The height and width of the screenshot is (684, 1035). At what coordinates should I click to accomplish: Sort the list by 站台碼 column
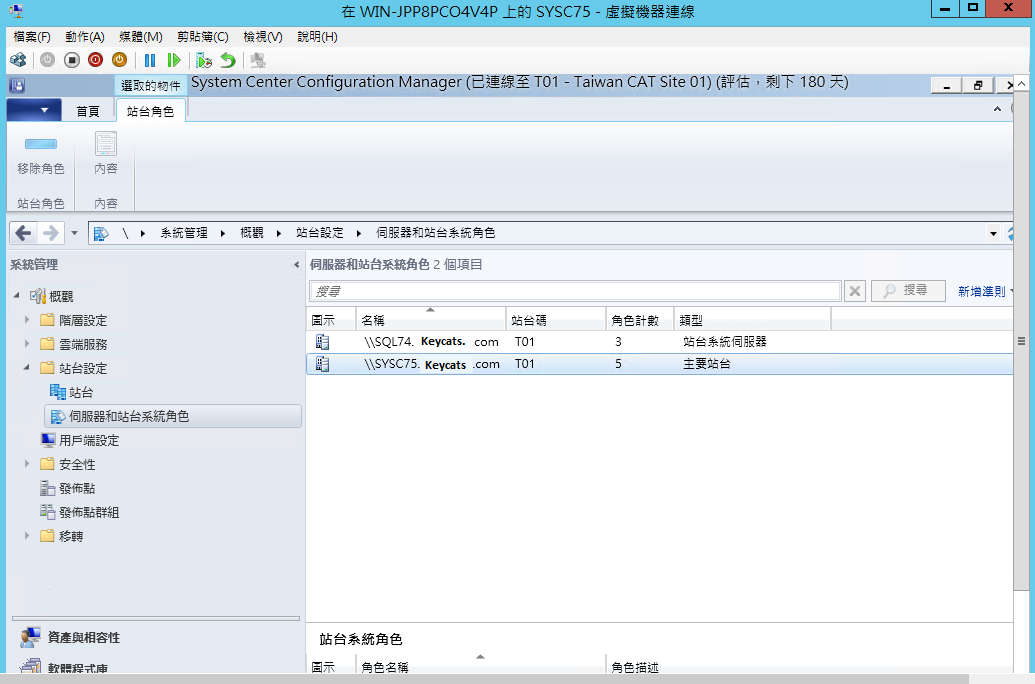coord(556,320)
